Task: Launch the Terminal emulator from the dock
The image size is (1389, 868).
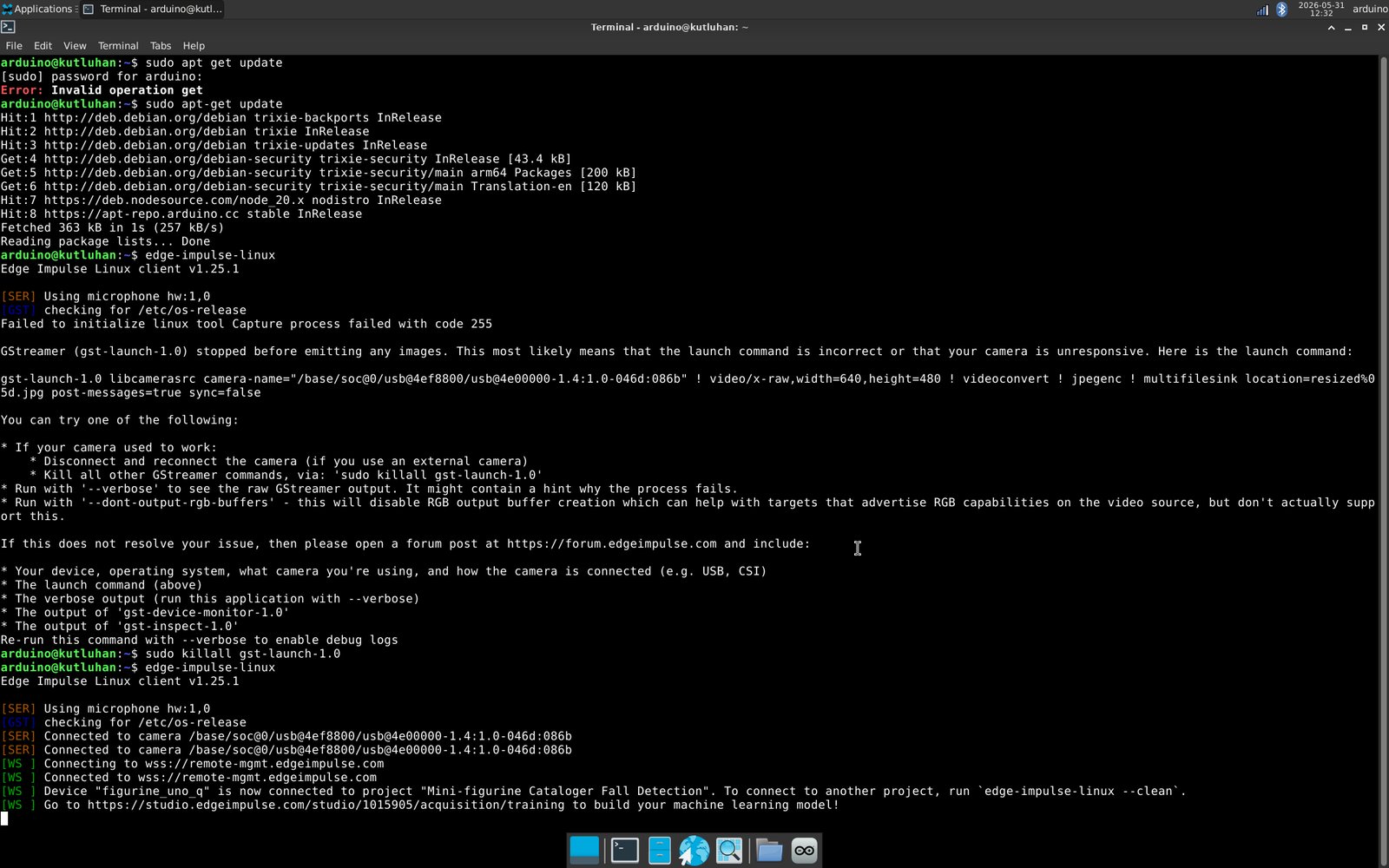Action: [625, 851]
